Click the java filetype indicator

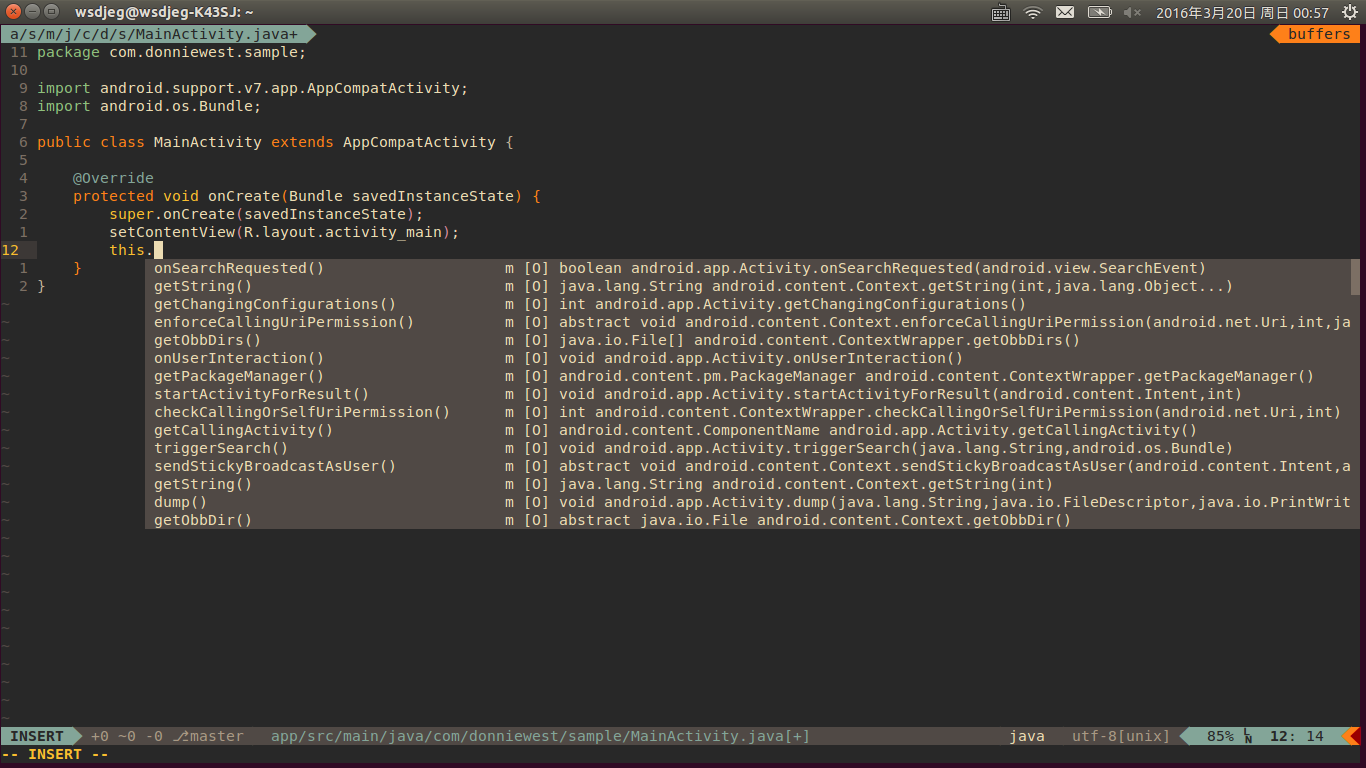(x=1027, y=736)
